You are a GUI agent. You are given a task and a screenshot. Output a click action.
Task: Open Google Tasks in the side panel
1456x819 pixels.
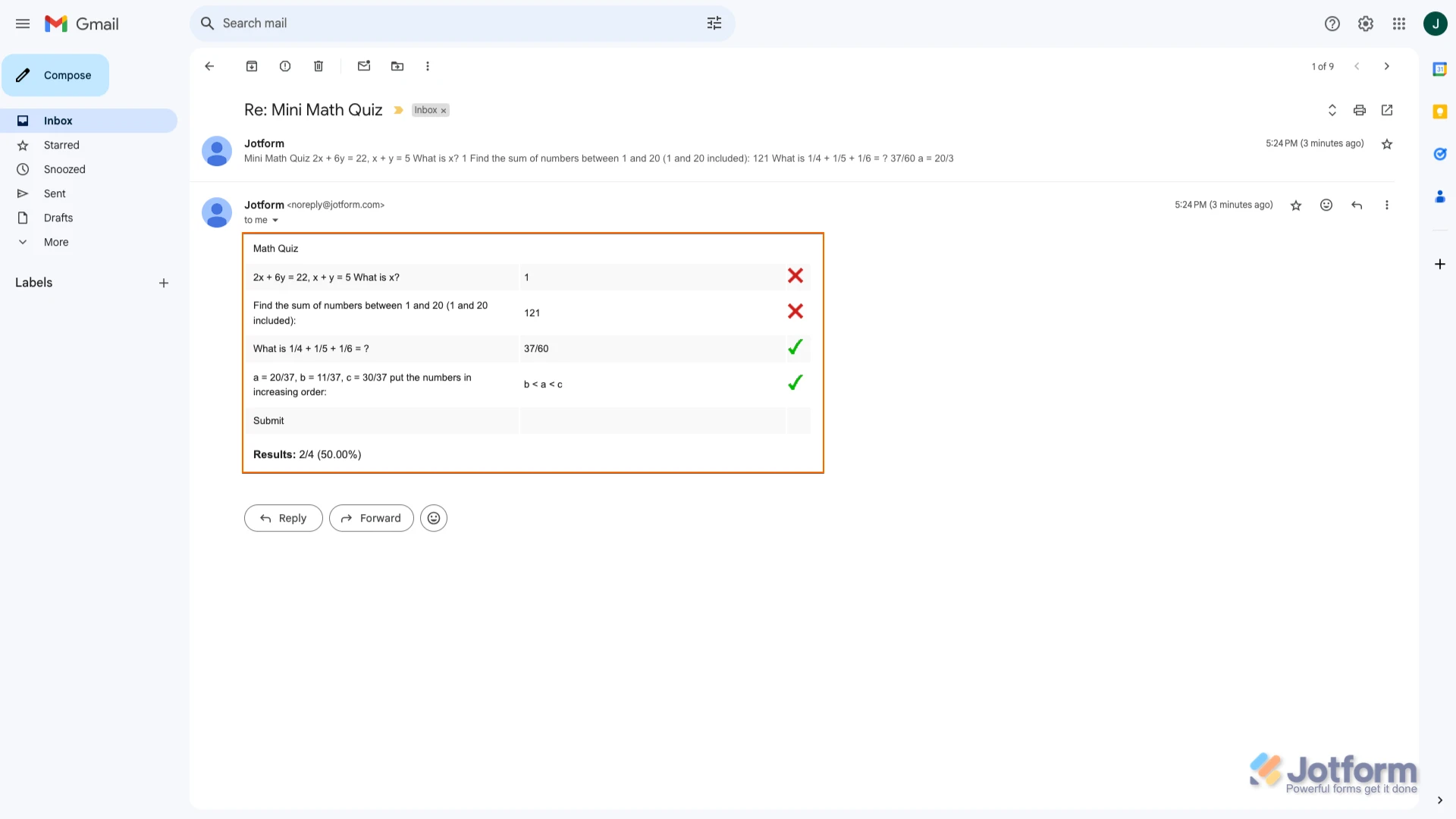tap(1440, 154)
